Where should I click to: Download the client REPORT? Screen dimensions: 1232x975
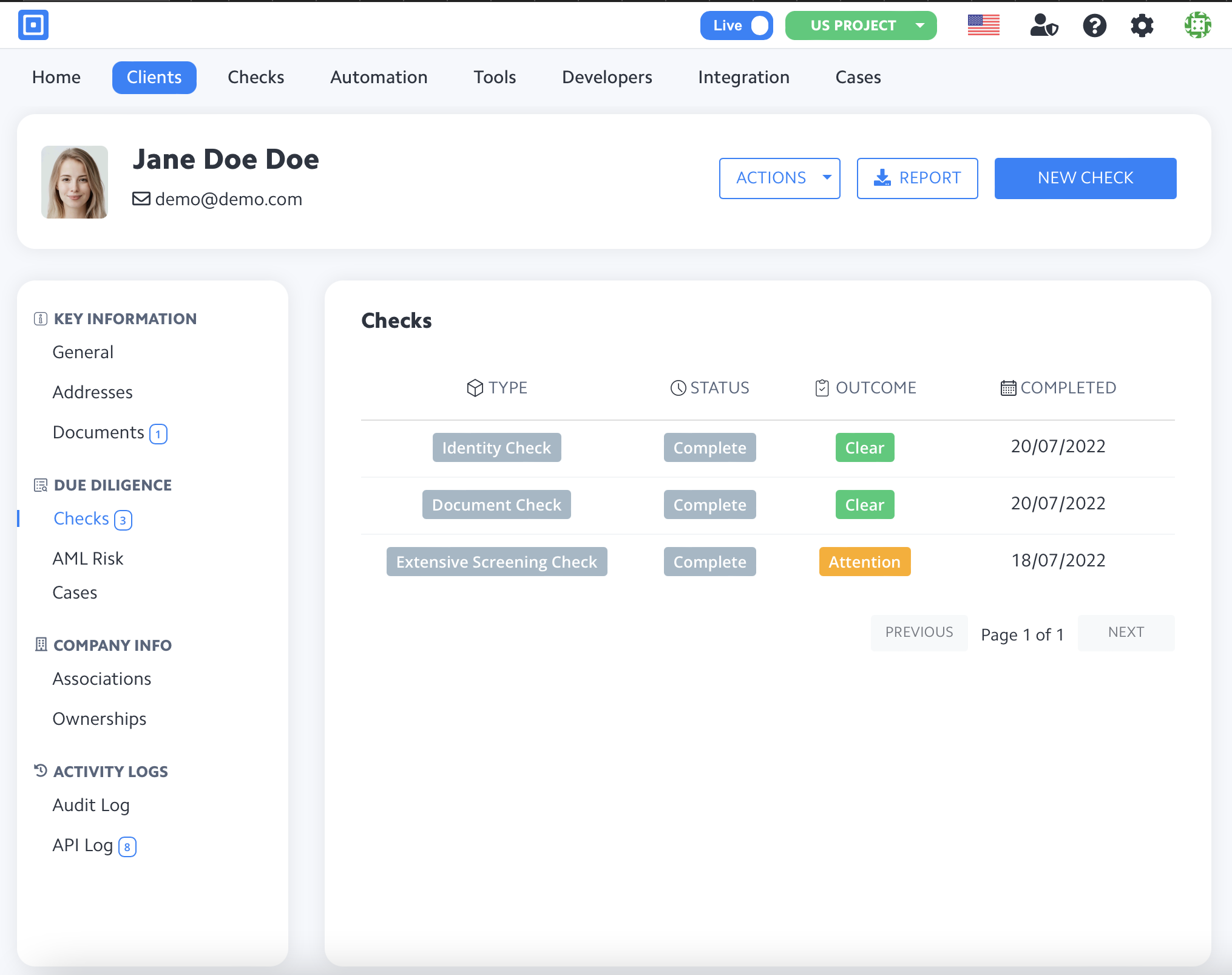click(x=917, y=178)
